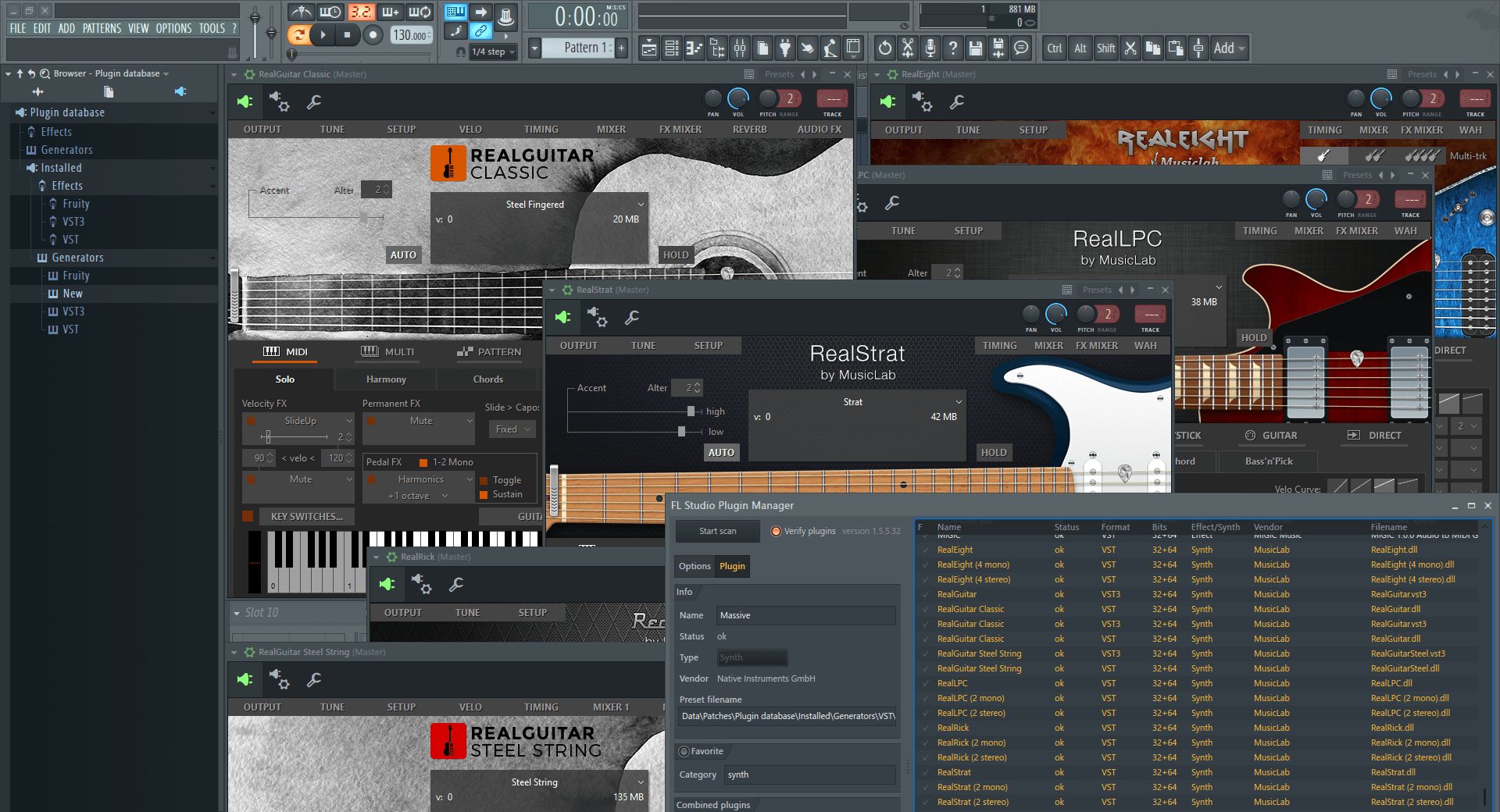Adjust RealStrat accent low slider
This screenshot has width=1500, height=812.
pyautogui.click(x=681, y=432)
